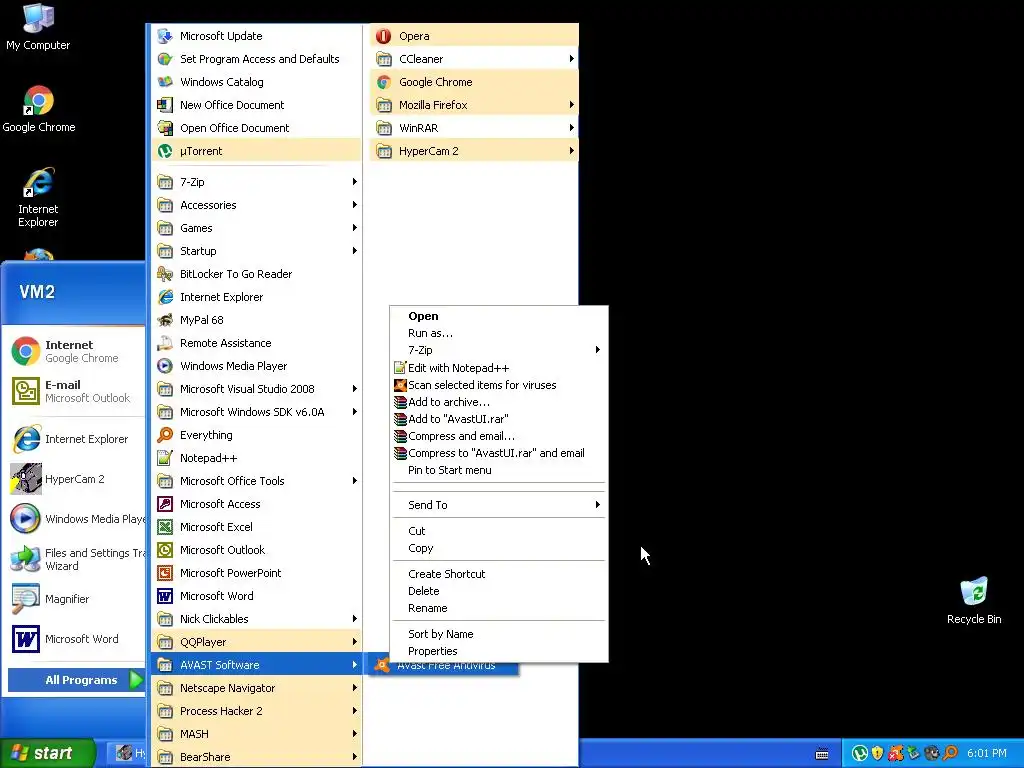Screen dimensions: 1024x768
Task: Open Internet Google Chrome pinned entry
Action: (x=74, y=351)
